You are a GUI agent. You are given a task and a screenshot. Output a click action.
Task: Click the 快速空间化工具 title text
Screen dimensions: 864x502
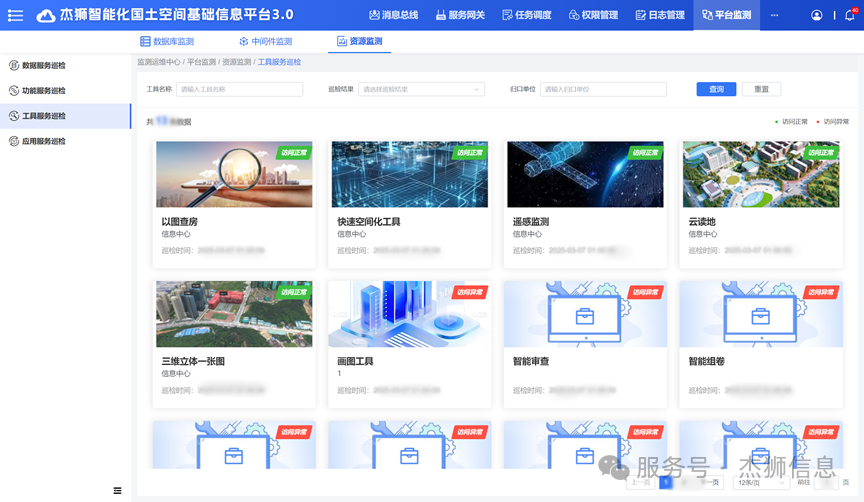[x=369, y=222]
